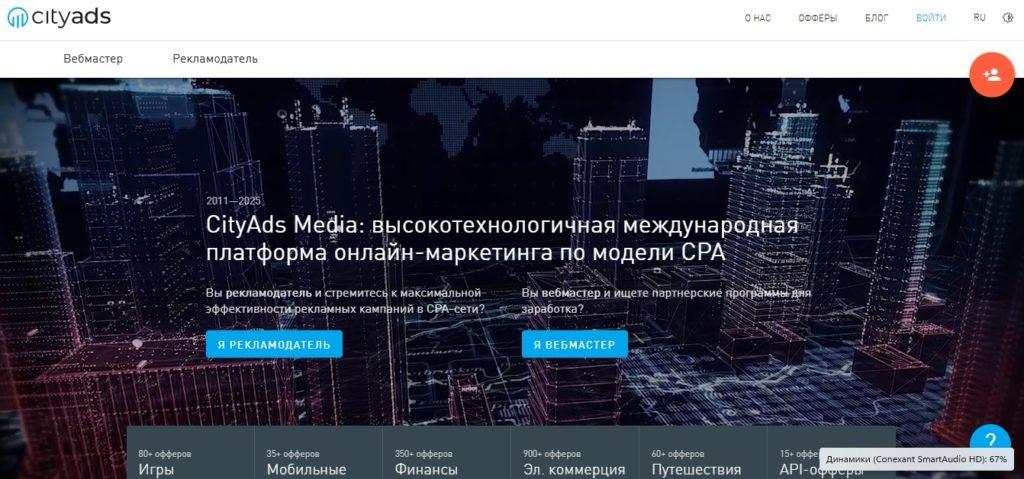Open the blue question mark help button
This screenshot has height=479, width=1024.
990,440
